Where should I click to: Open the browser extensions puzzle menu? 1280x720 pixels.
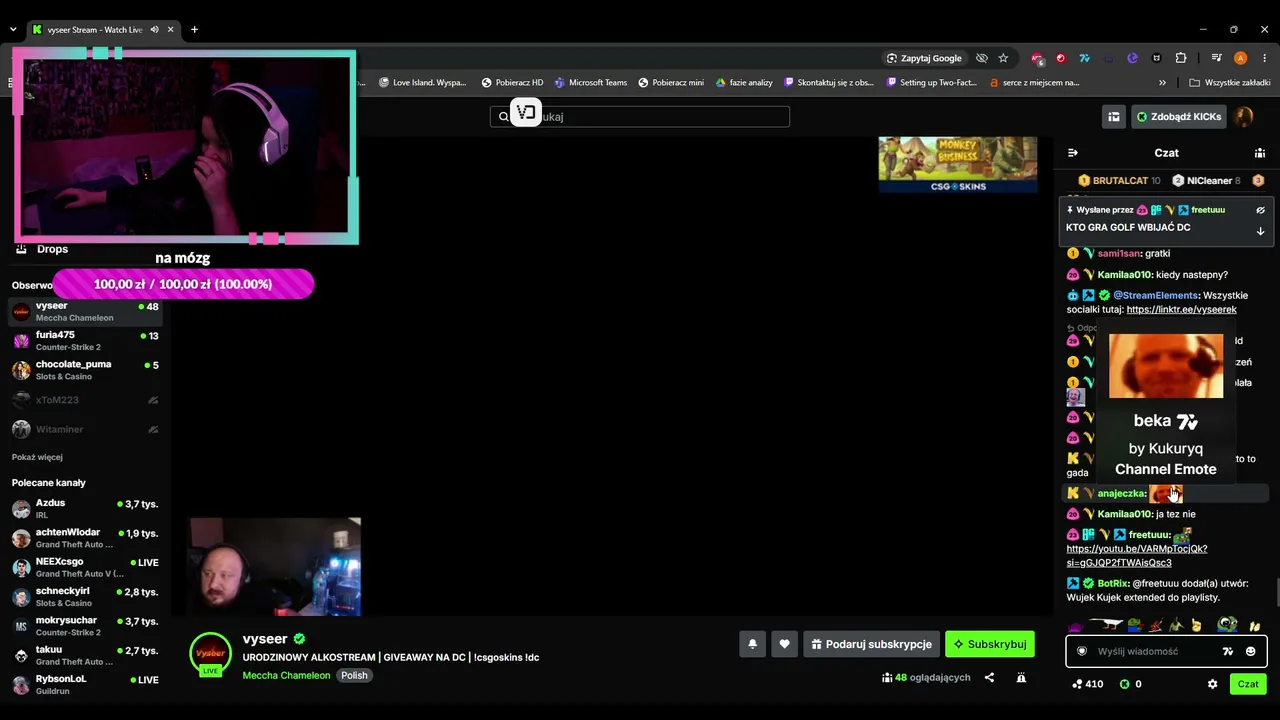point(1181,58)
